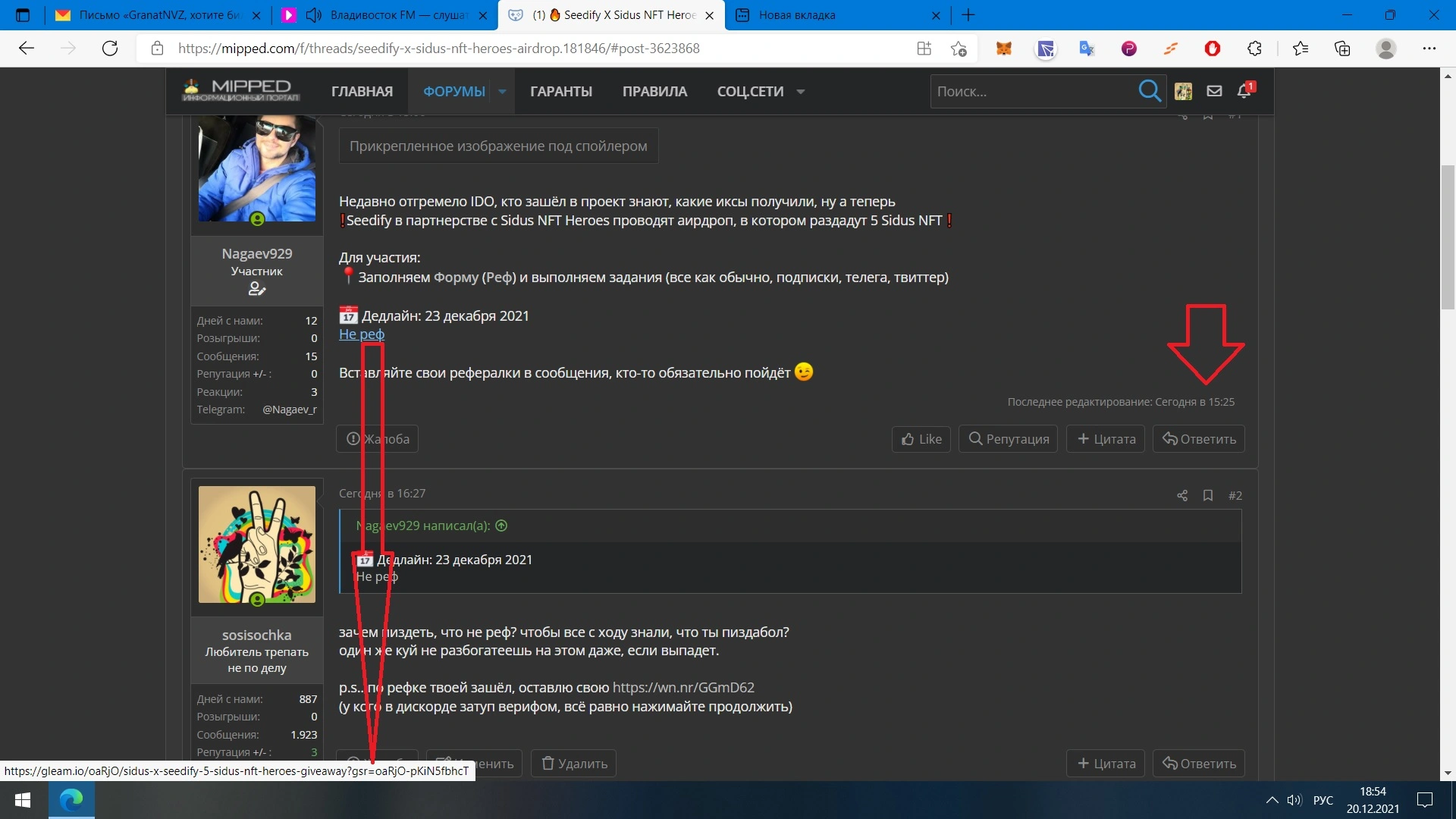The height and width of the screenshot is (819, 1456).
Task: Open the ГАРАНТЫ navigation item
Action: point(561,92)
